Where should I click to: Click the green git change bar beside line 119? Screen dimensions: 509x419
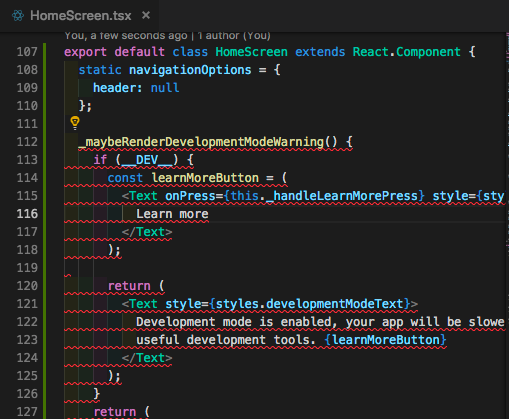(45, 268)
